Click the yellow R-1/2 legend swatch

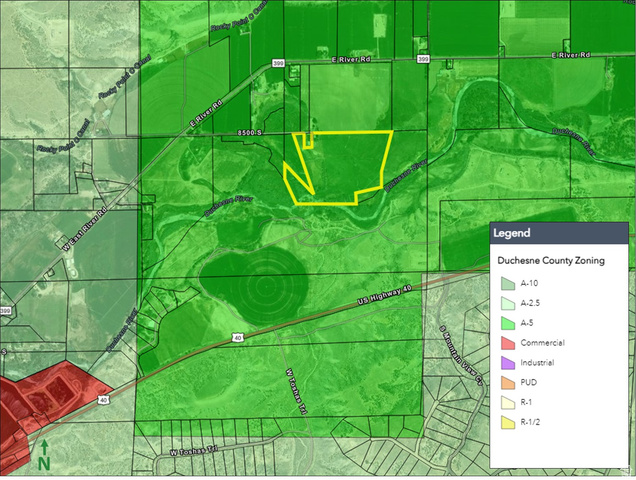point(508,422)
